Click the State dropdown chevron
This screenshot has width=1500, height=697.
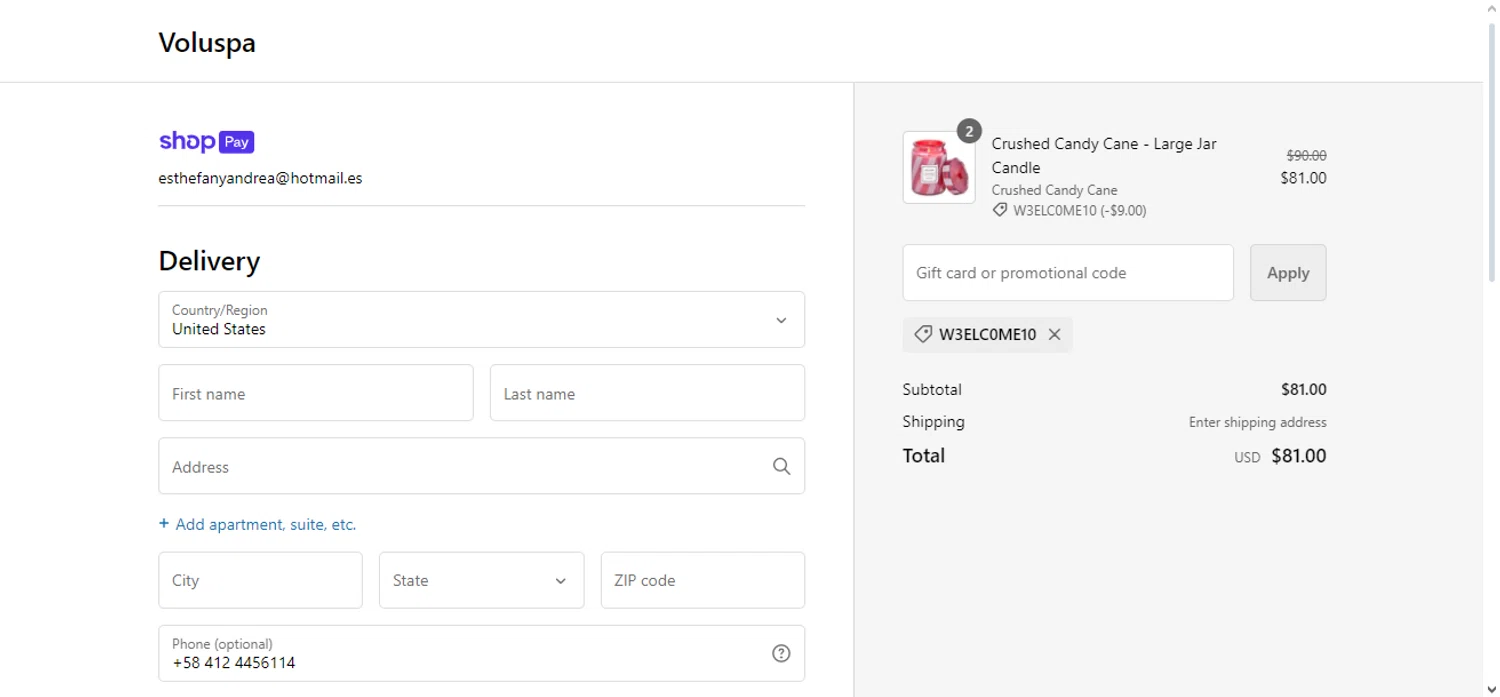pyautogui.click(x=560, y=581)
